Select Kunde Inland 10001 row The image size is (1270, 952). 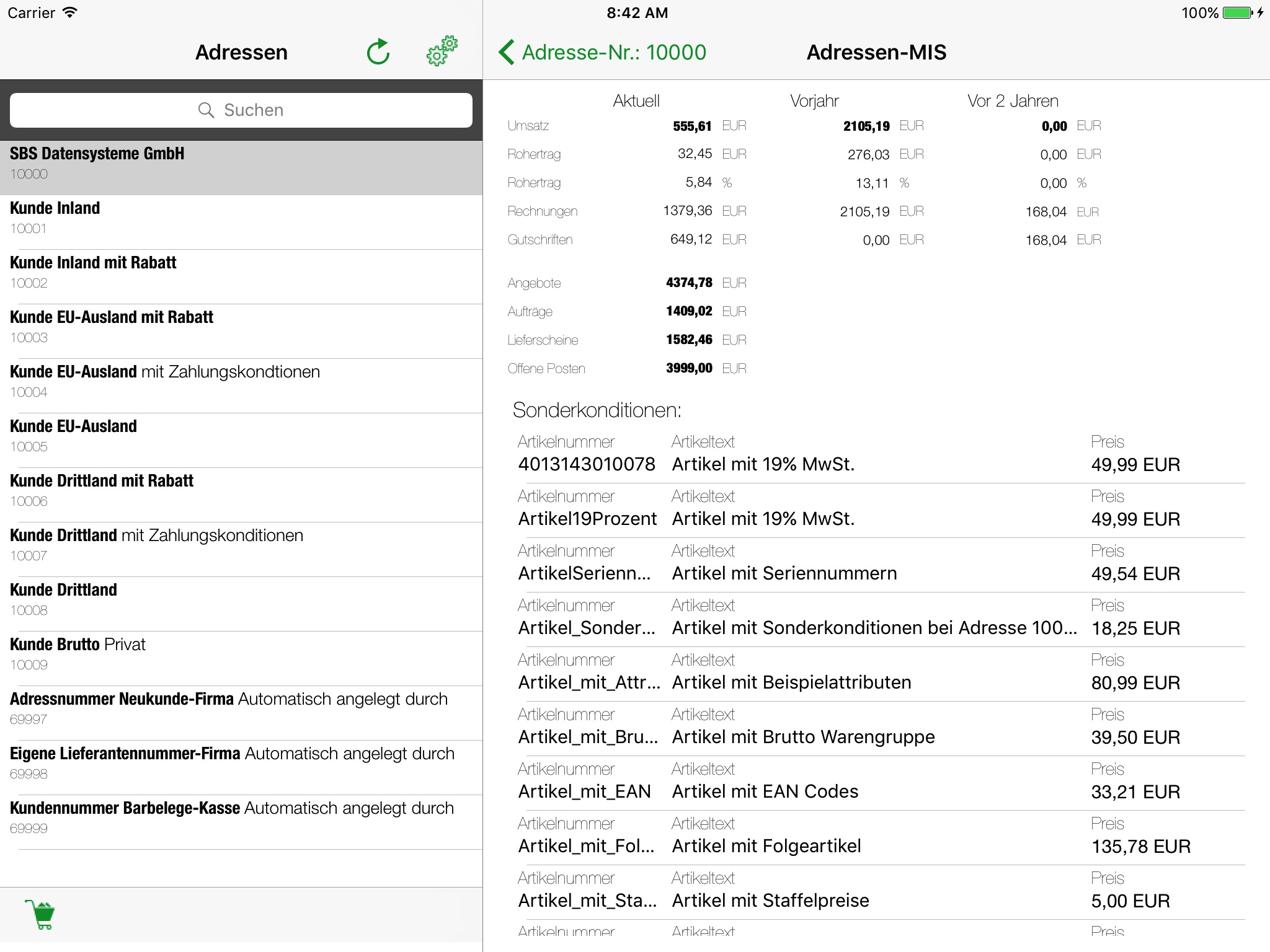(x=241, y=223)
